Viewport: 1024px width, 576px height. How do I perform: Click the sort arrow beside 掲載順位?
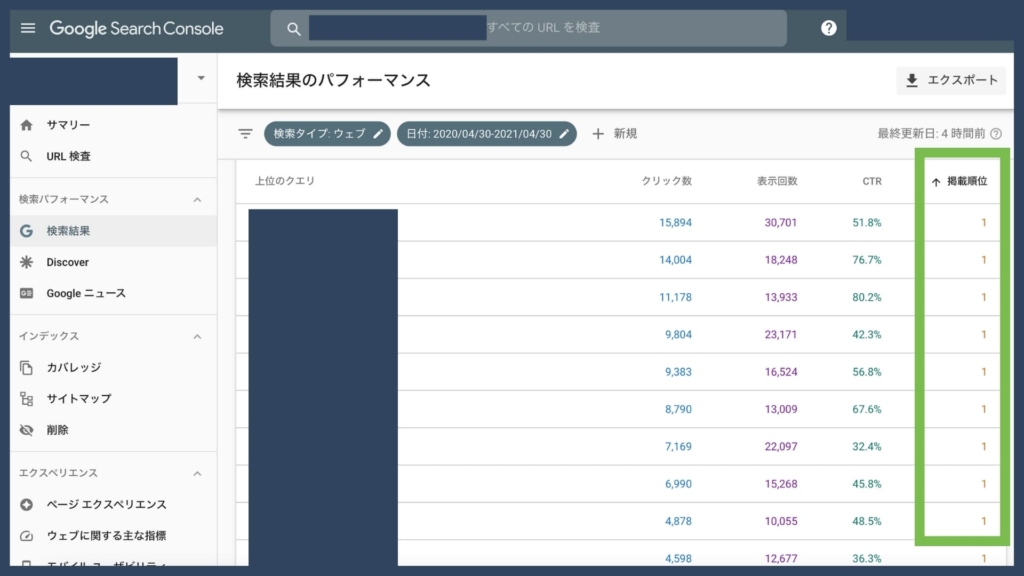tap(936, 182)
